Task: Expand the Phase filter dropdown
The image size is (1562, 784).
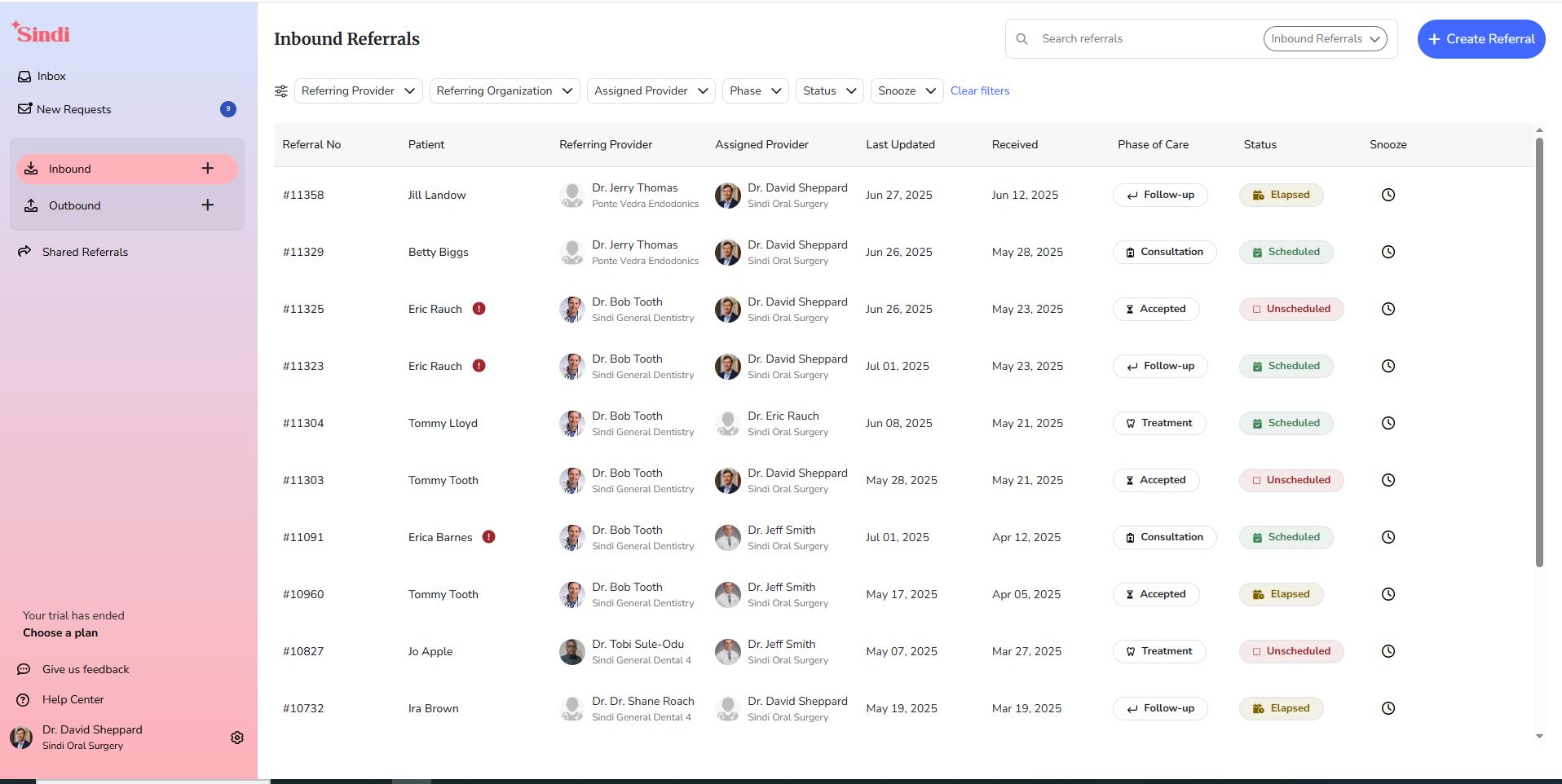Action: [x=755, y=91]
